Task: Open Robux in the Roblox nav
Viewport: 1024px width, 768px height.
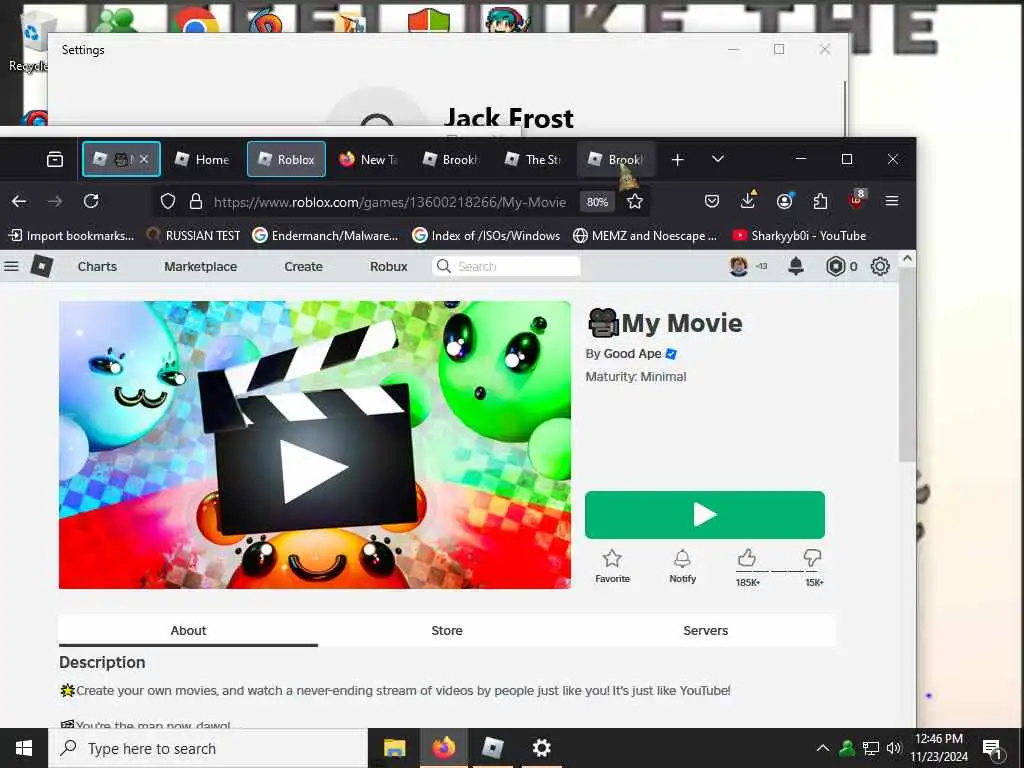Action: pyautogui.click(x=389, y=266)
